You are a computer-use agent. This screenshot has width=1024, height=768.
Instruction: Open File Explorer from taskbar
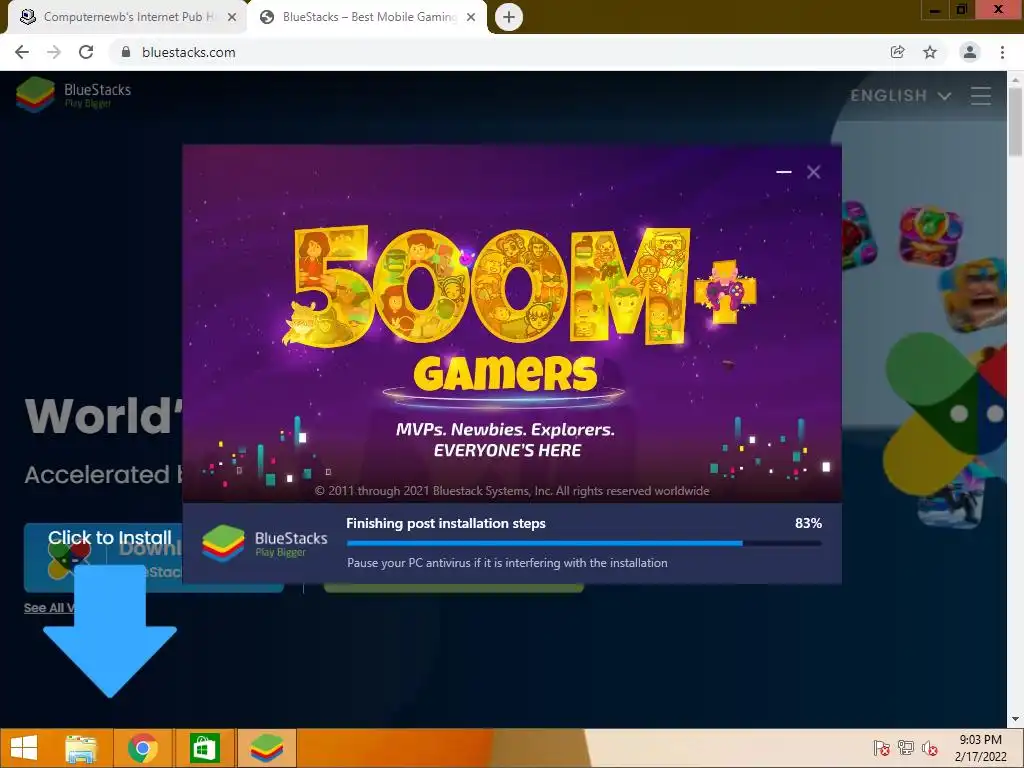click(x=81, y=748)
